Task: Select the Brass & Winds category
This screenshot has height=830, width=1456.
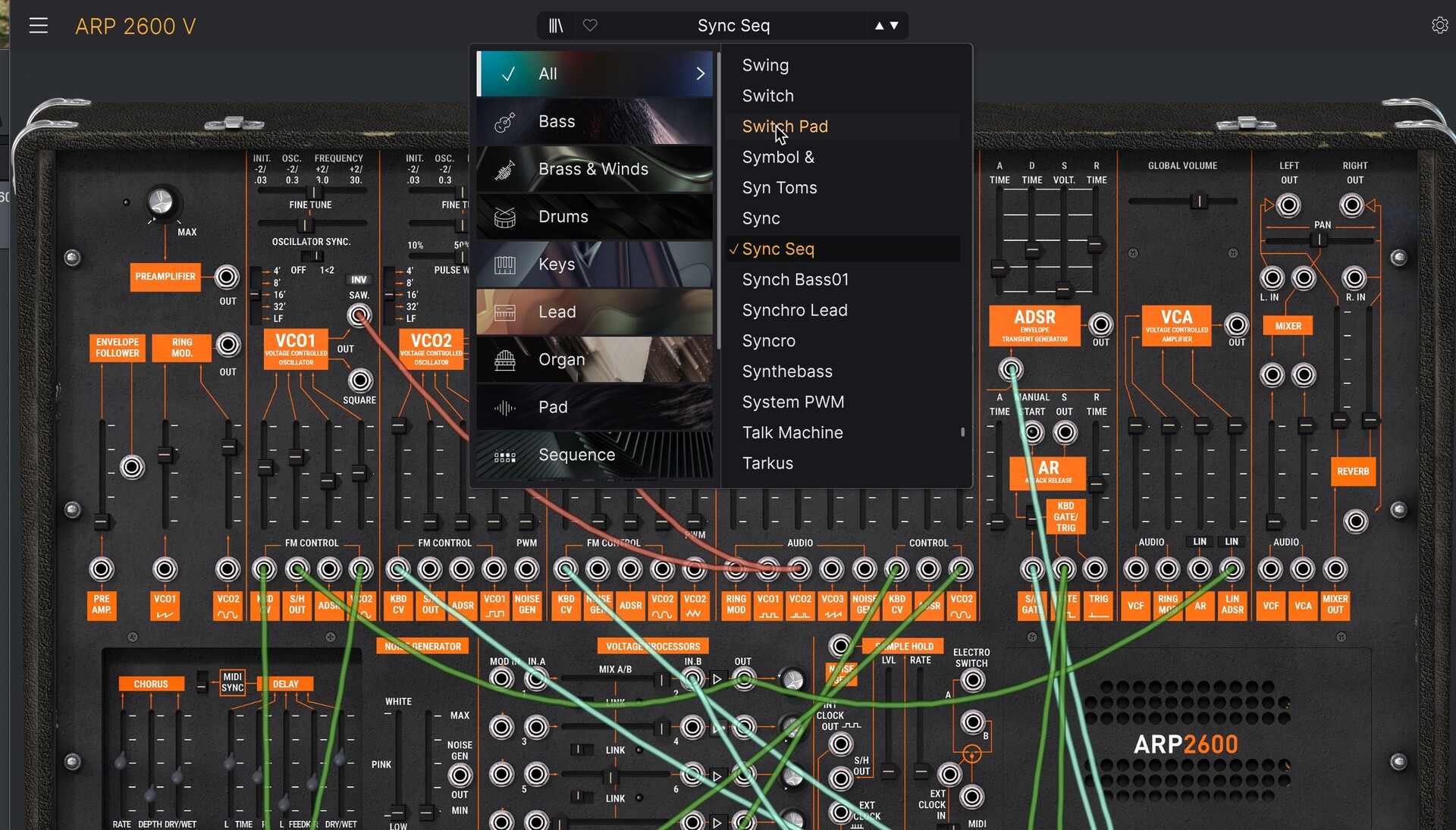Action: tap(595, 169)
